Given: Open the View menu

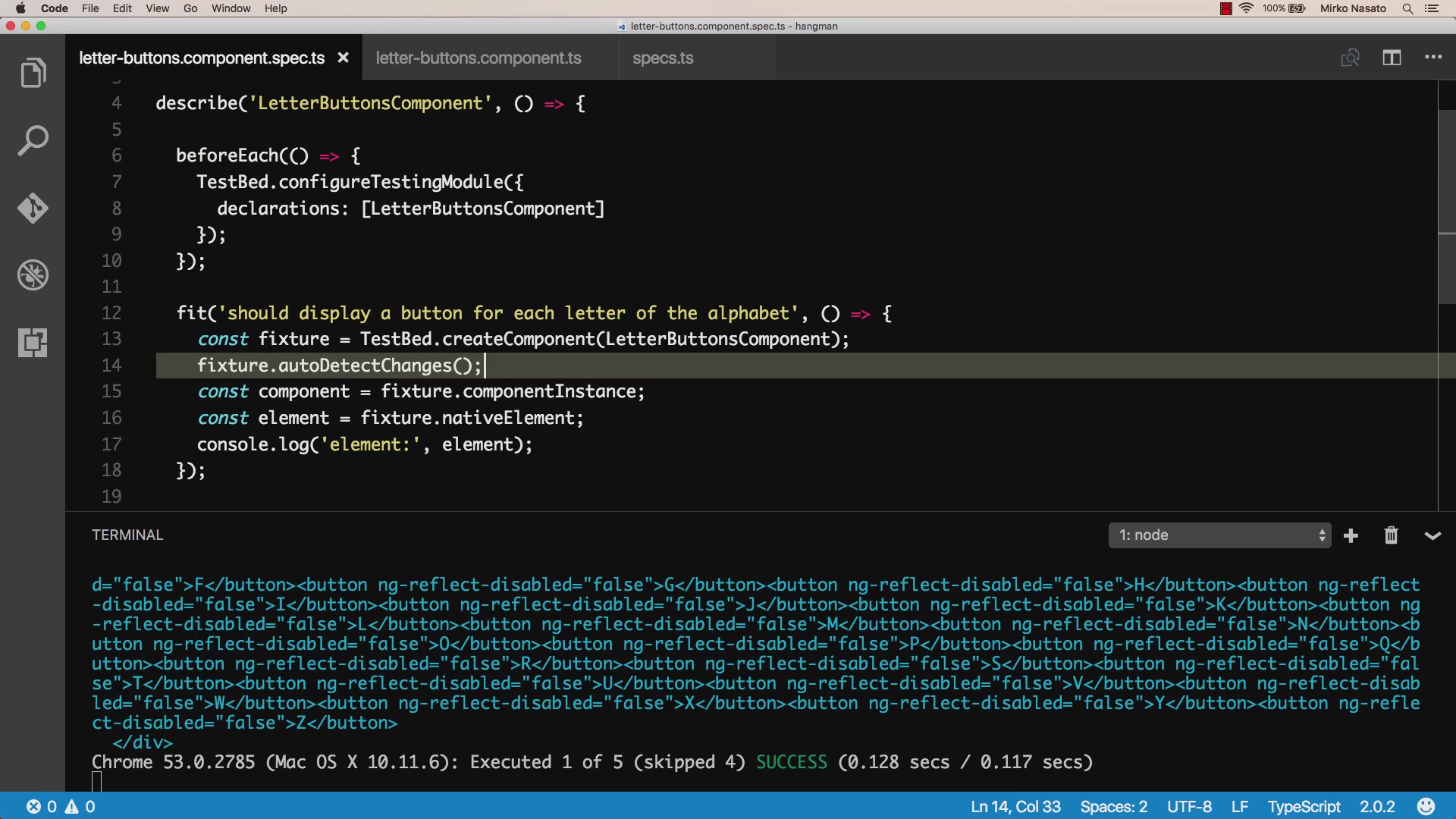Looking at the screenshot, I should (x=157, y=8).
